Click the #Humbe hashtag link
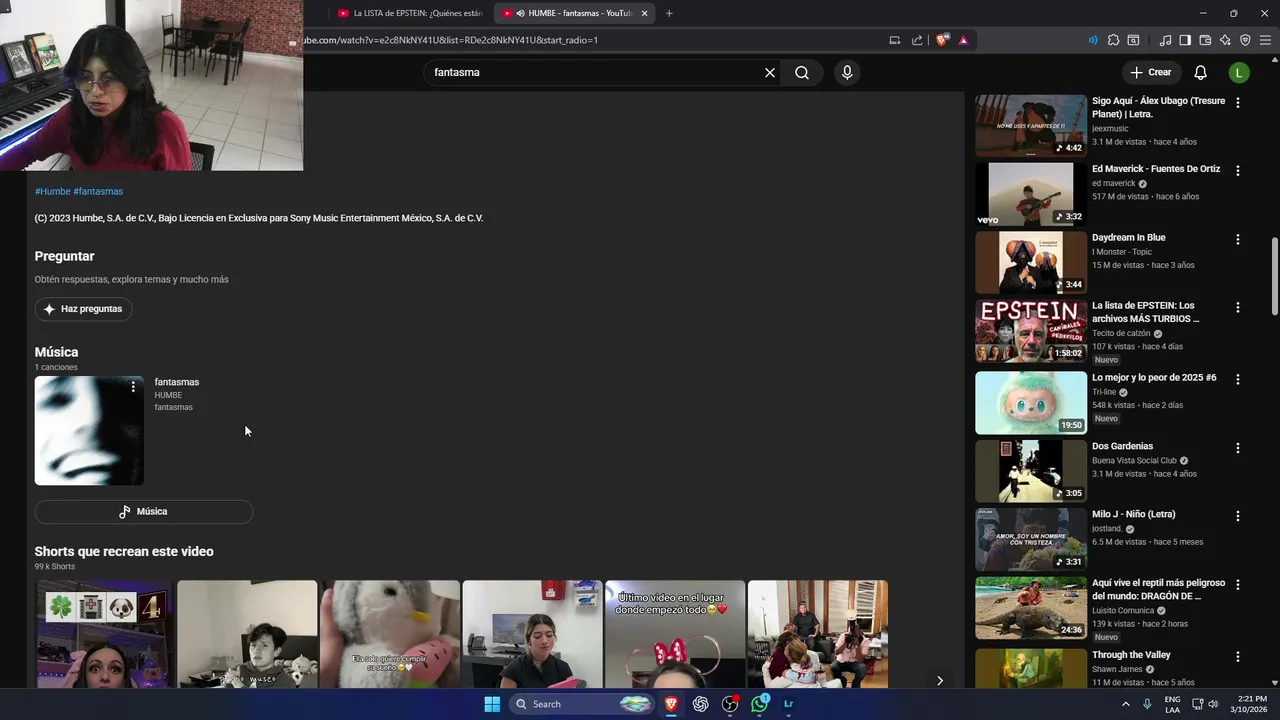This screenshot has width=1280, height=720. point(52,191)
